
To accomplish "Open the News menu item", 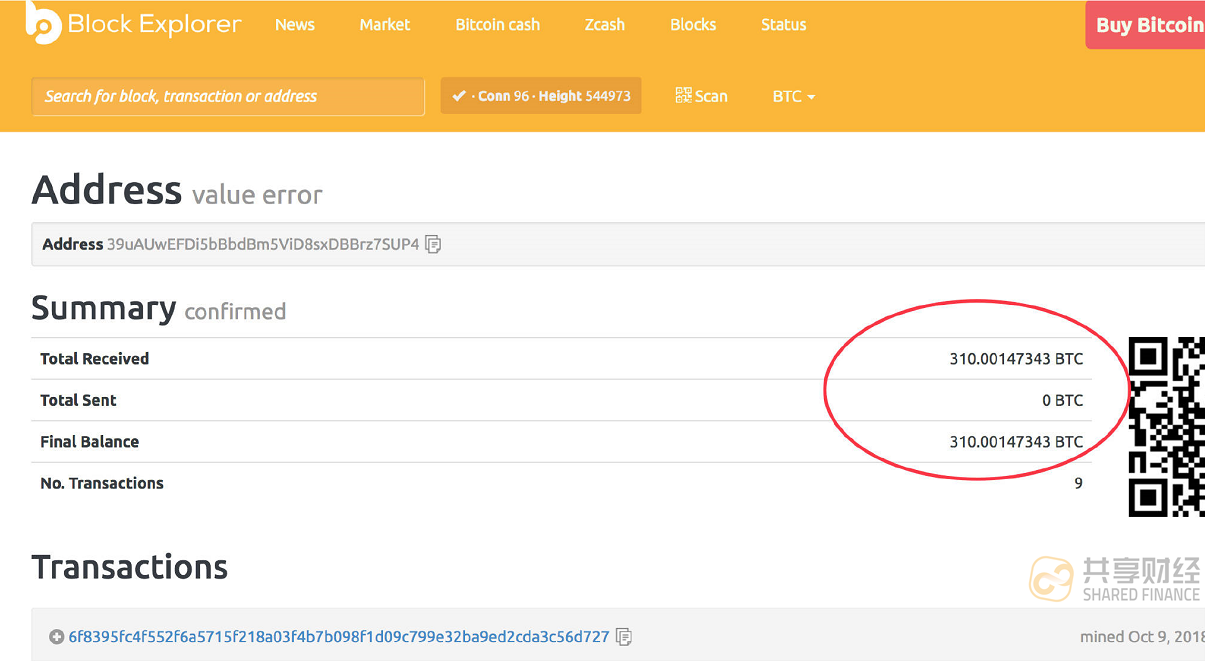I will (x=295, y=25).
